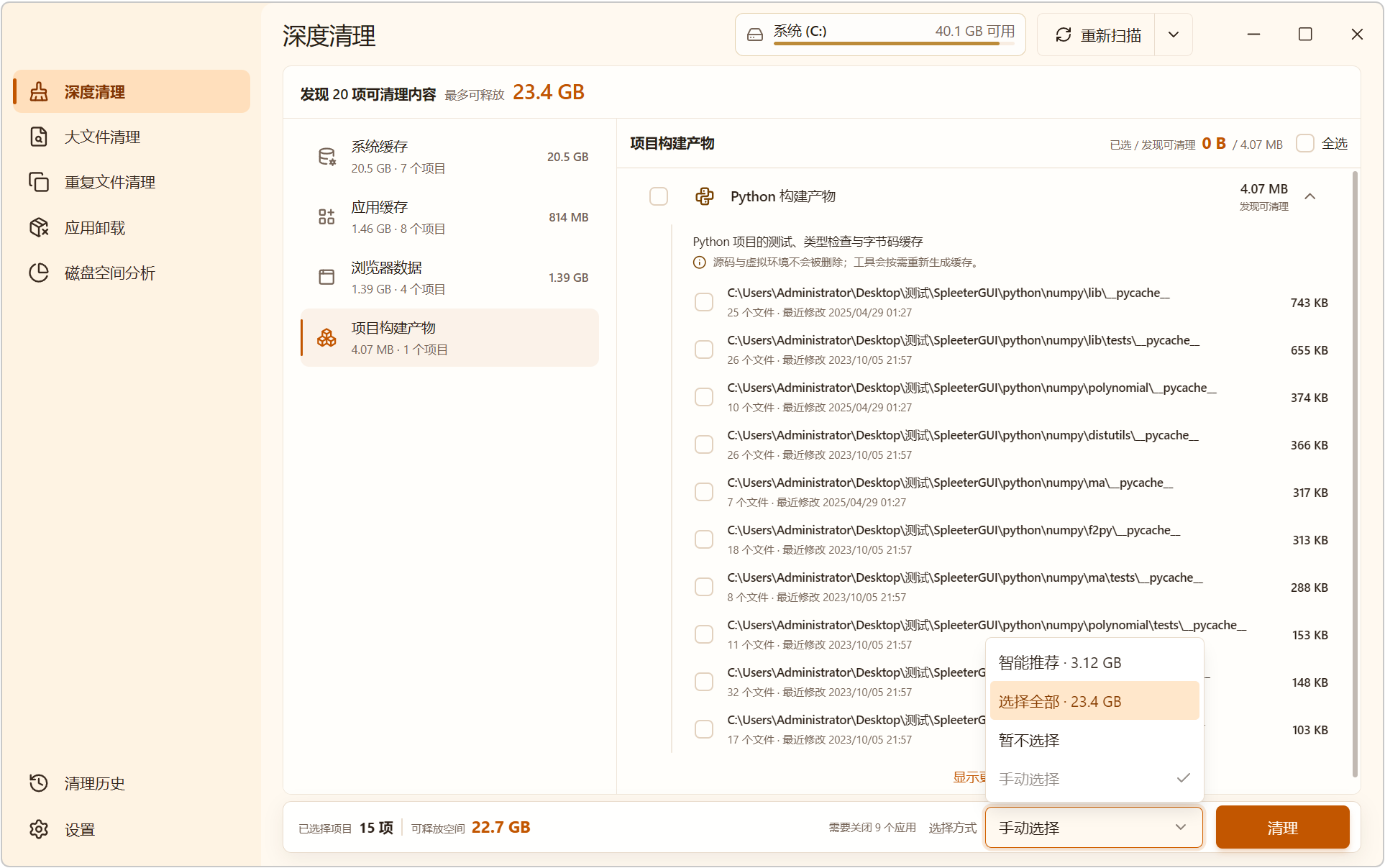Screen dimensions: 1385x868
Task: Click the 重新扫描 button
Action: coord(1097,35)
